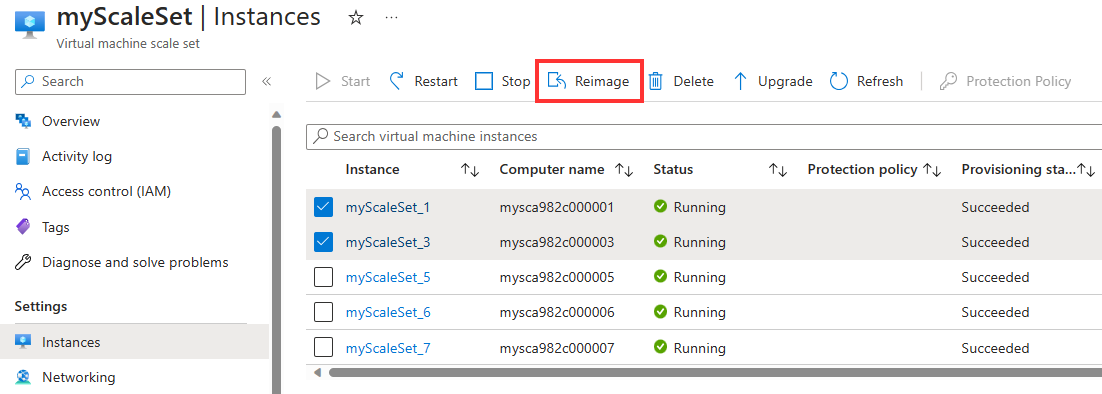Check the myScaleSet_5 checkbox
1102x394 pixels.
323,277
